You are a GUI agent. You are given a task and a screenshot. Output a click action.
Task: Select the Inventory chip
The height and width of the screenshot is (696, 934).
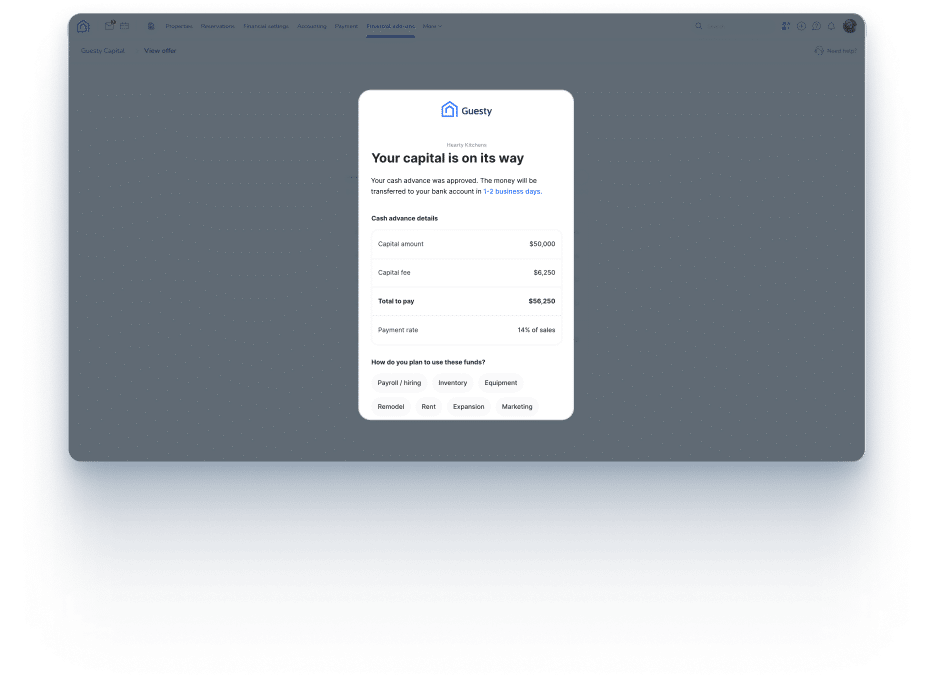453,383
